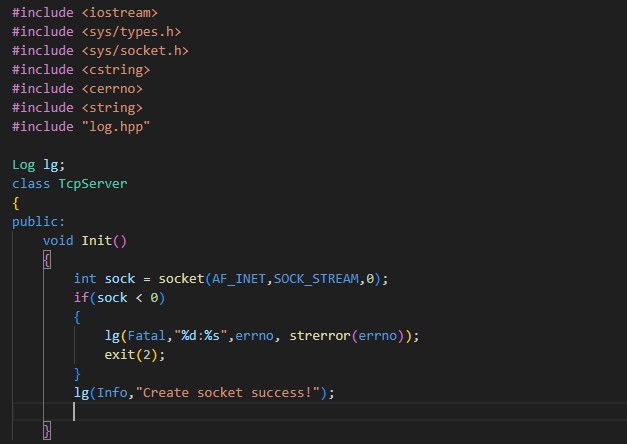Click the Init function name
The image size is (627, 444).
click(97, 241)
